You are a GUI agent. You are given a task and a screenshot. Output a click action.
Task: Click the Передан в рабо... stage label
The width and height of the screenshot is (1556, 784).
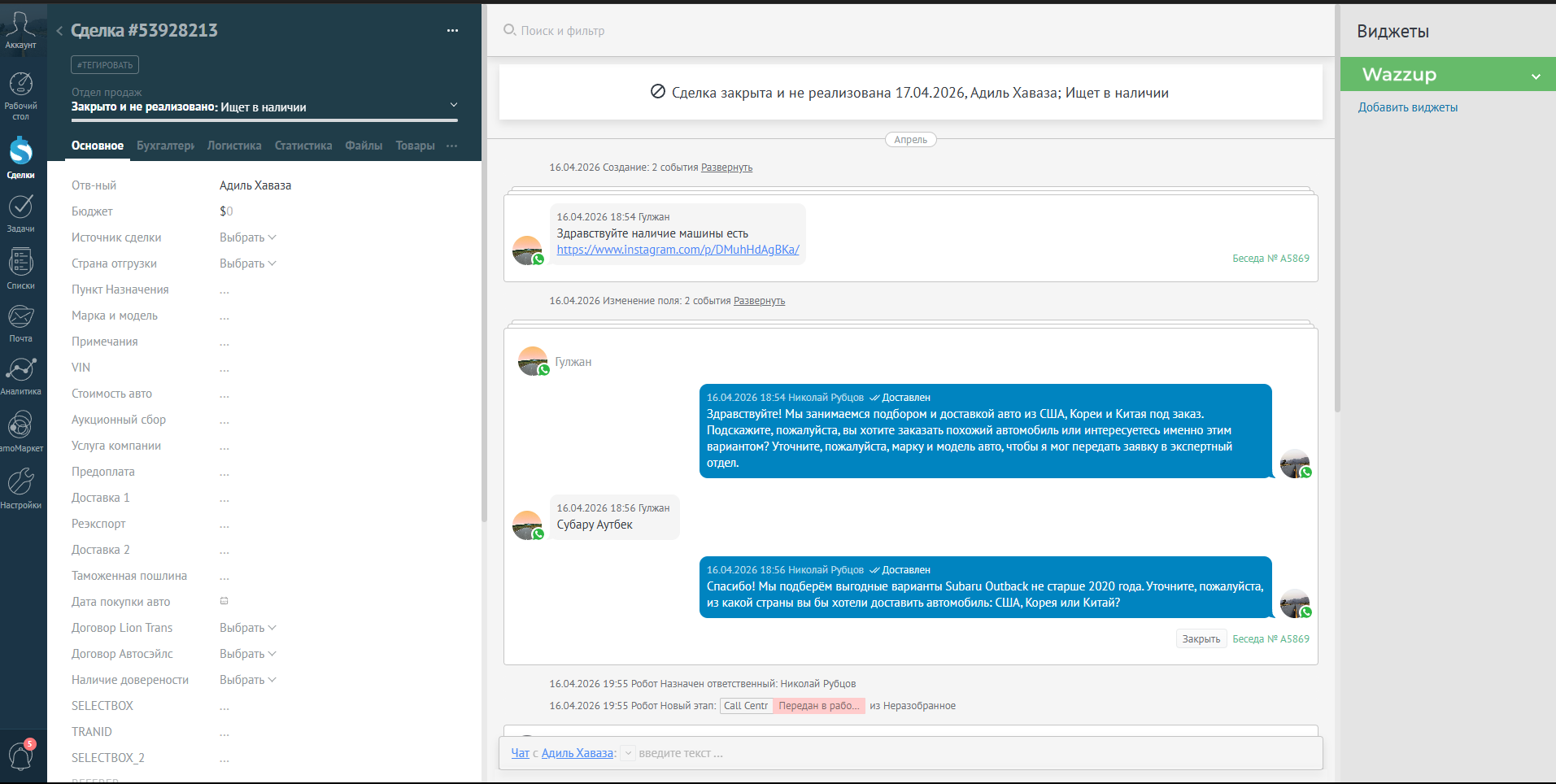pyautogui.click(x=818, y=706)
